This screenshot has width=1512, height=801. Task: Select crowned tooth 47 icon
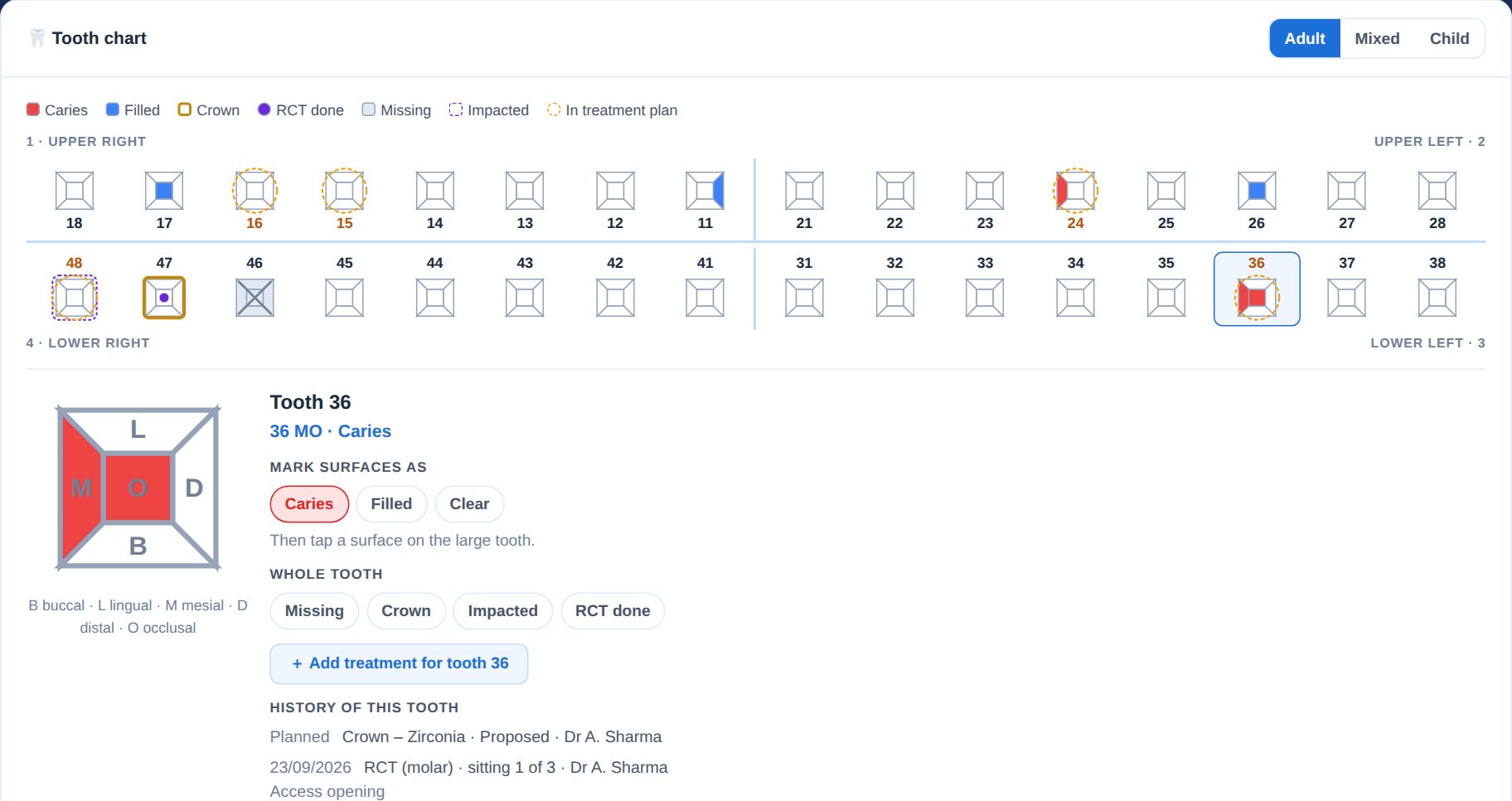(x=164, y=298)
